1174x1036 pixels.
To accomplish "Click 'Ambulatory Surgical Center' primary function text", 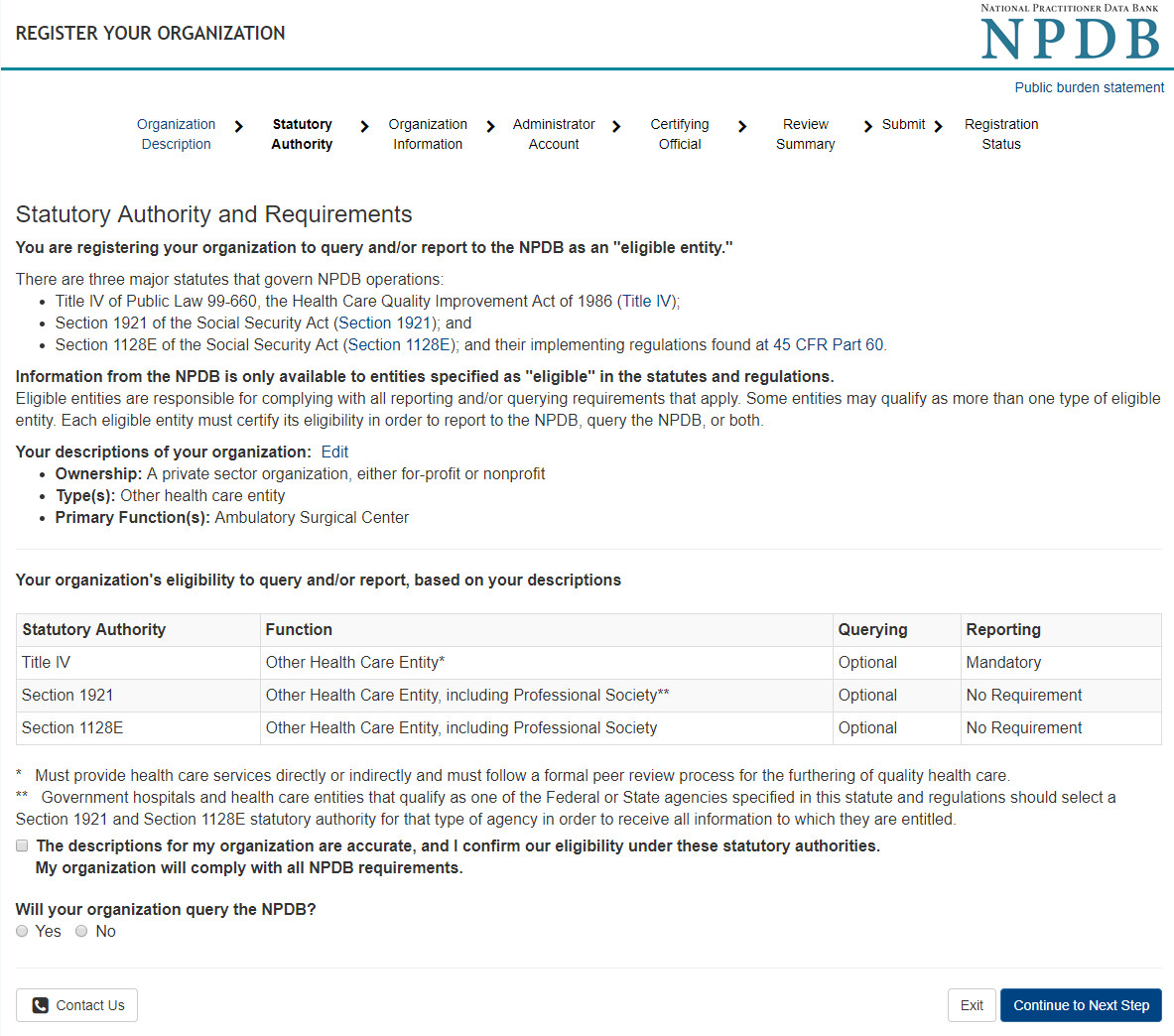I will pos(312,517).
